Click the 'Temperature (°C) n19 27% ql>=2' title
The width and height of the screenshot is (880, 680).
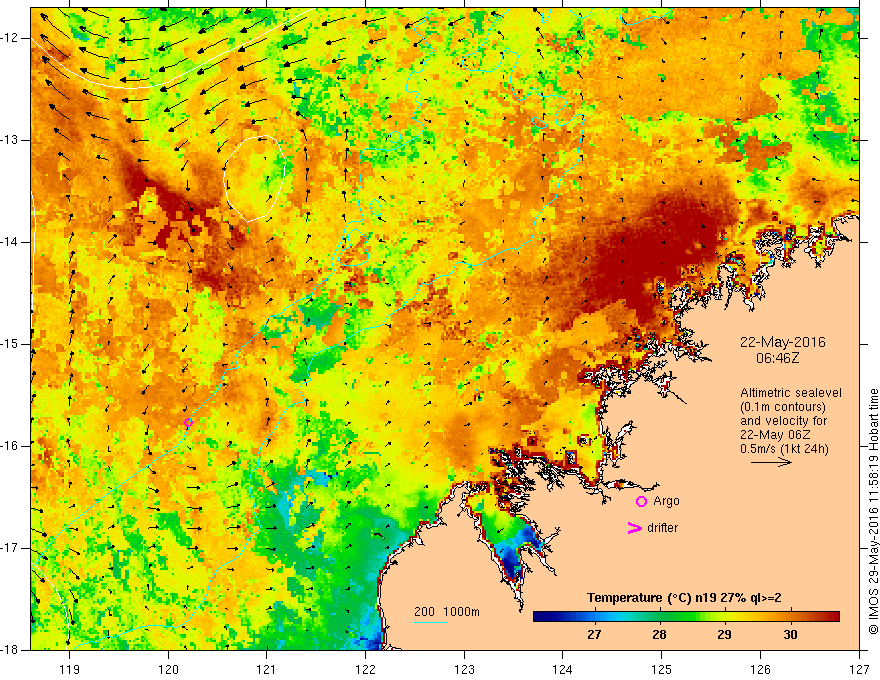(684, 598)
